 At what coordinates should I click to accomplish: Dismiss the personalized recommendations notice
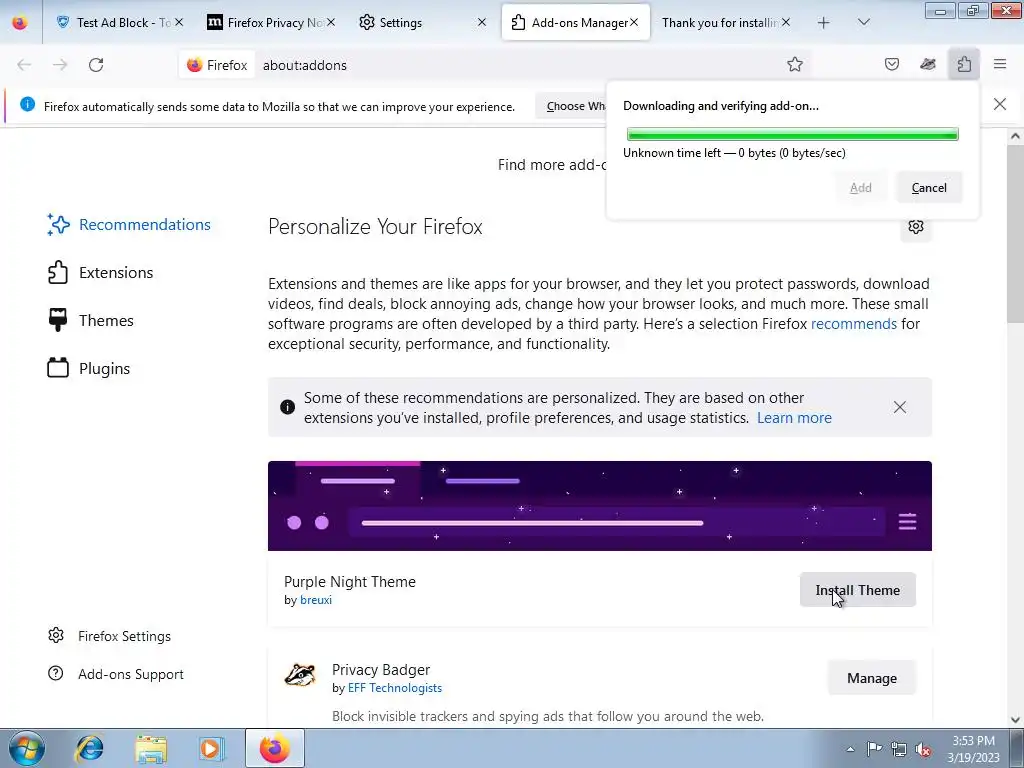tap(900, 407)
